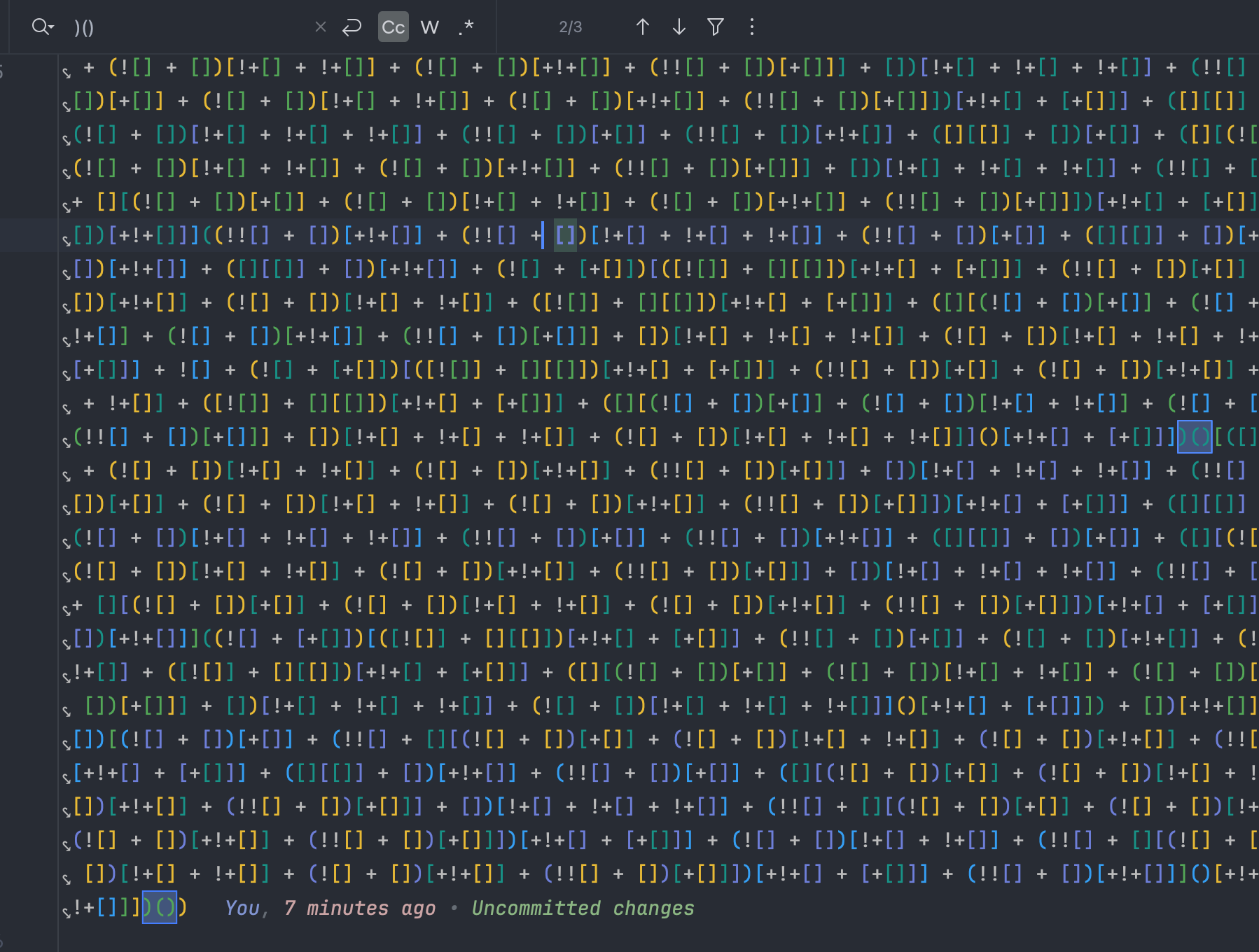Click the highlighted )() match on the last line

point(160,908)
